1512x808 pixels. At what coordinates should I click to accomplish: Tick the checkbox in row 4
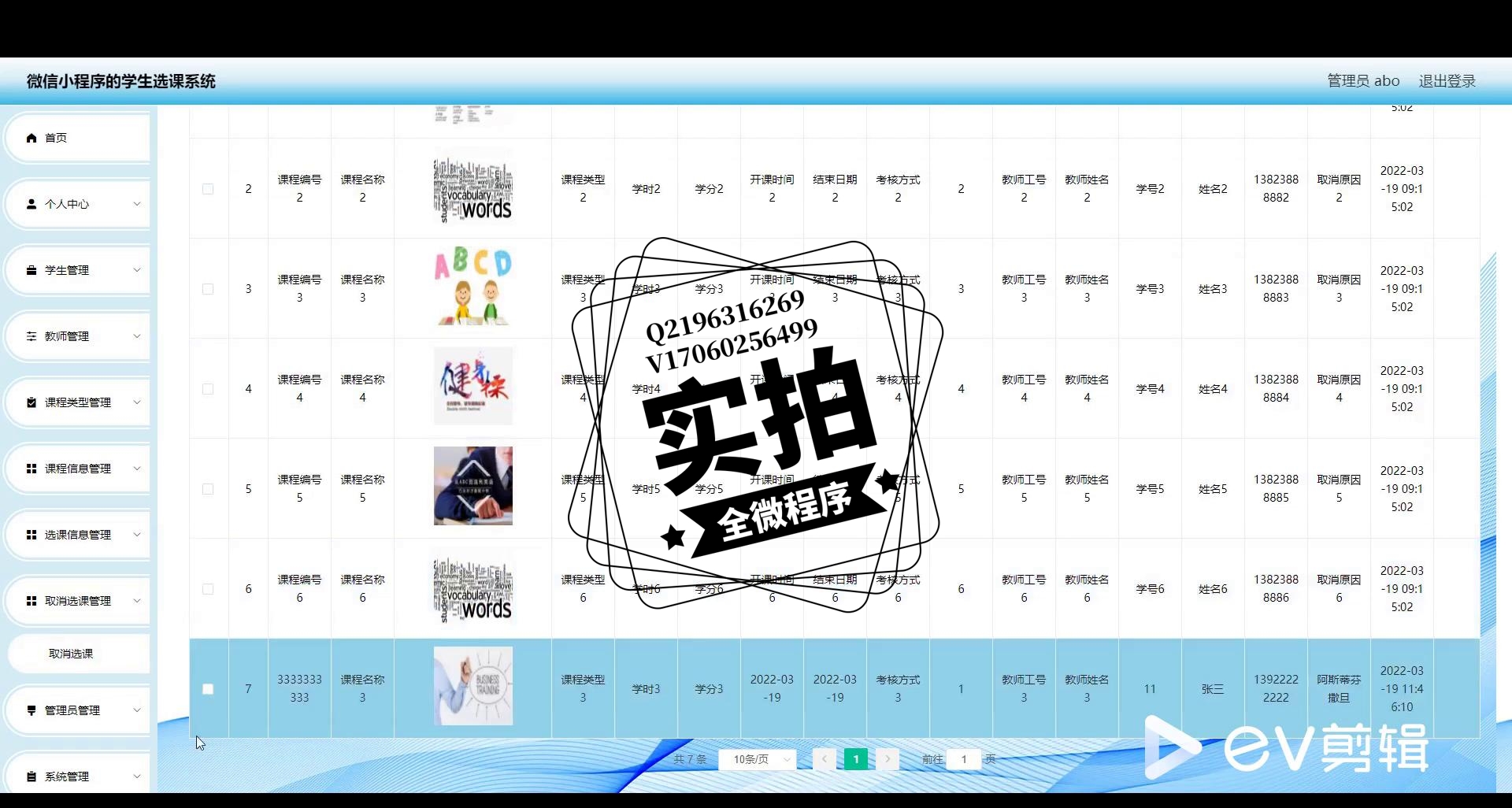(x=208, y=389)
